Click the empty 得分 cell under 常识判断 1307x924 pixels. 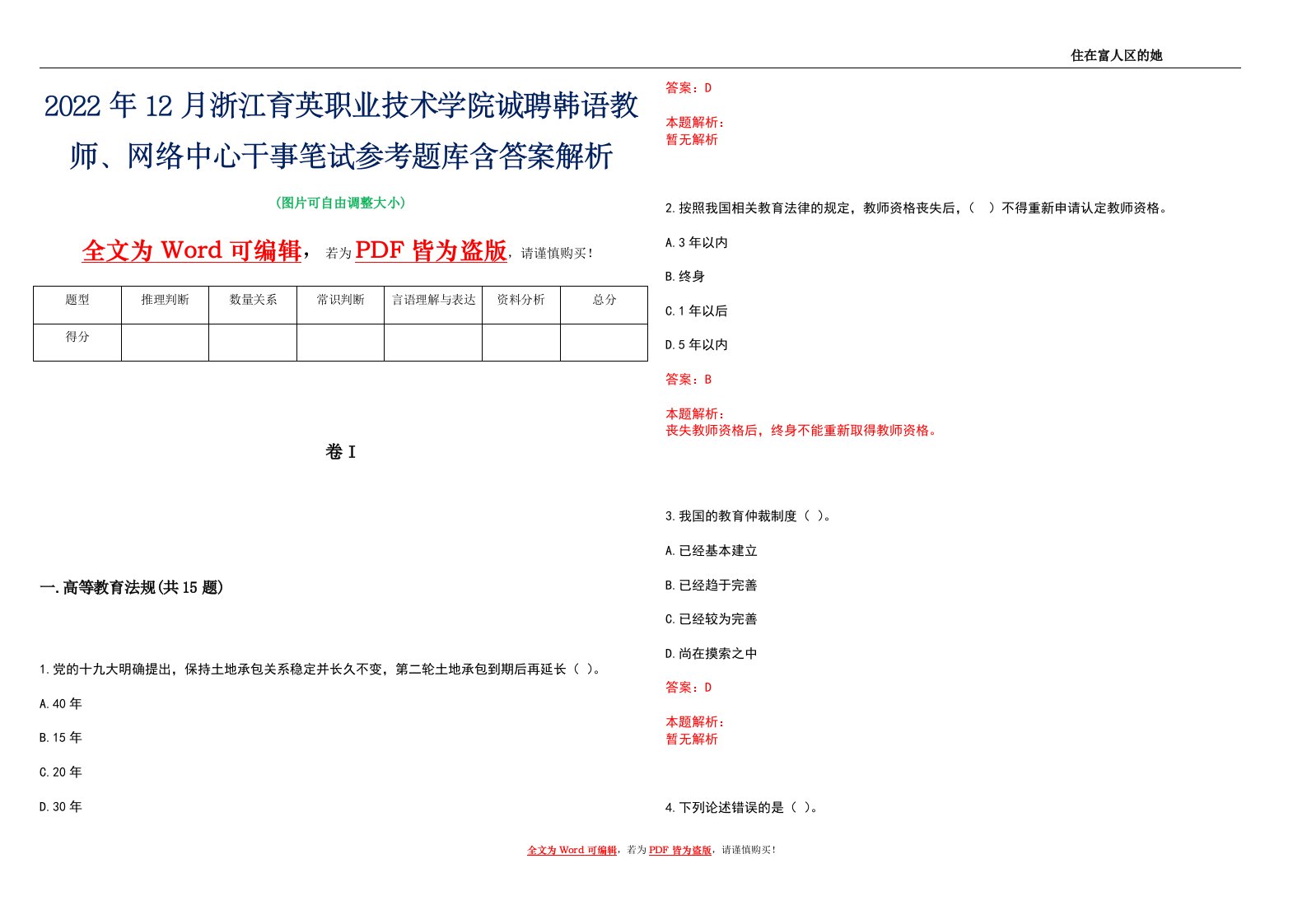pos(340,342)
